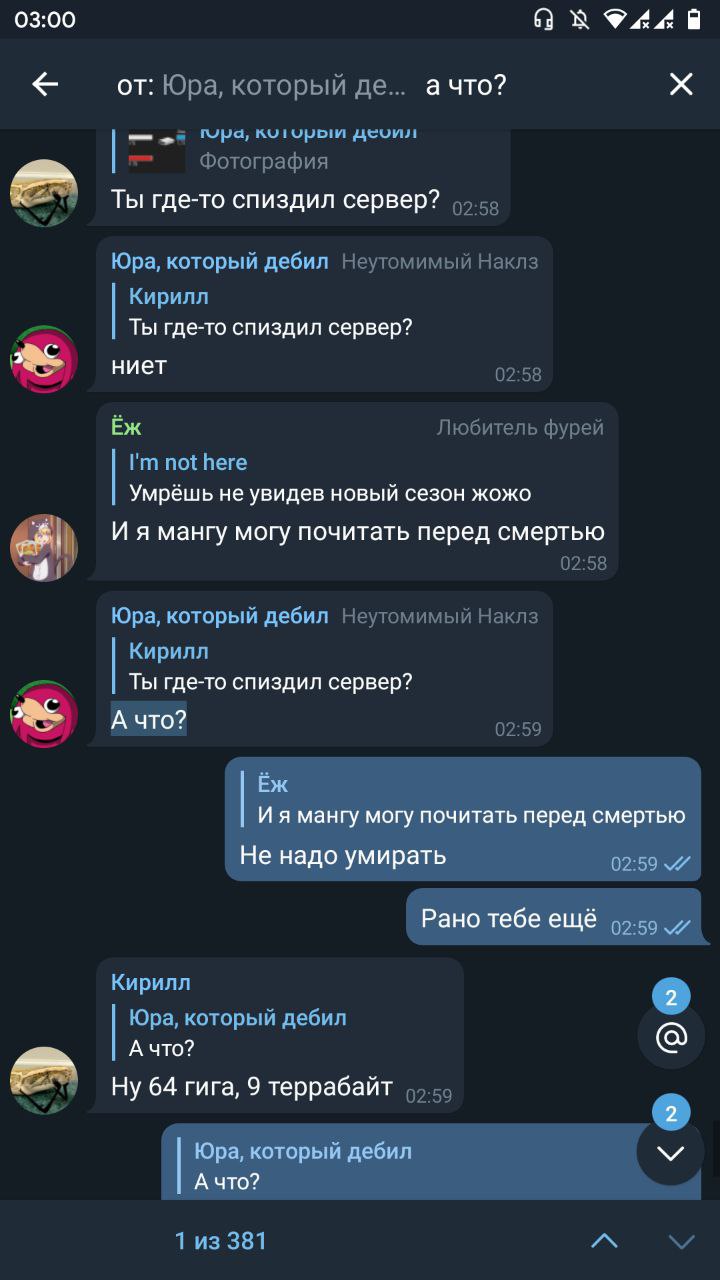Tap Knuckles avatar beside "А что?" message
The height and width of the screenshot is (1280, 720).
coord(44,714)
